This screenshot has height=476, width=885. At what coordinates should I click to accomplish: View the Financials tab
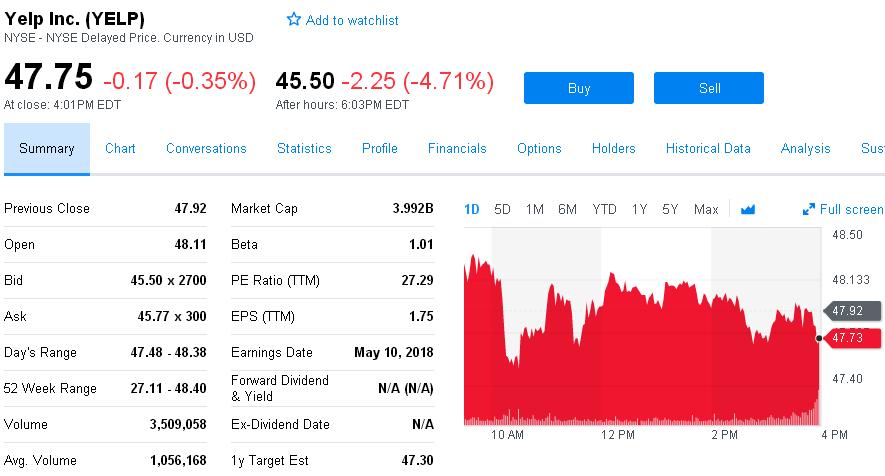click(457, 148)
